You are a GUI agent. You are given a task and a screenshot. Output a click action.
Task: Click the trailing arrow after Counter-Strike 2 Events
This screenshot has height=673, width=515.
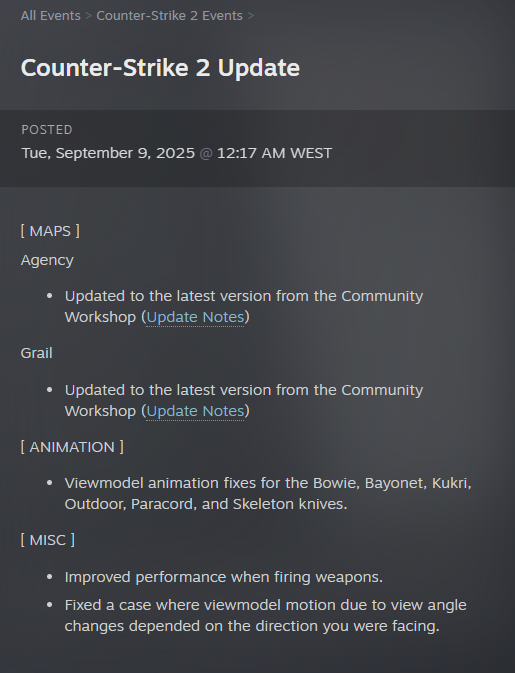(251, 16)
